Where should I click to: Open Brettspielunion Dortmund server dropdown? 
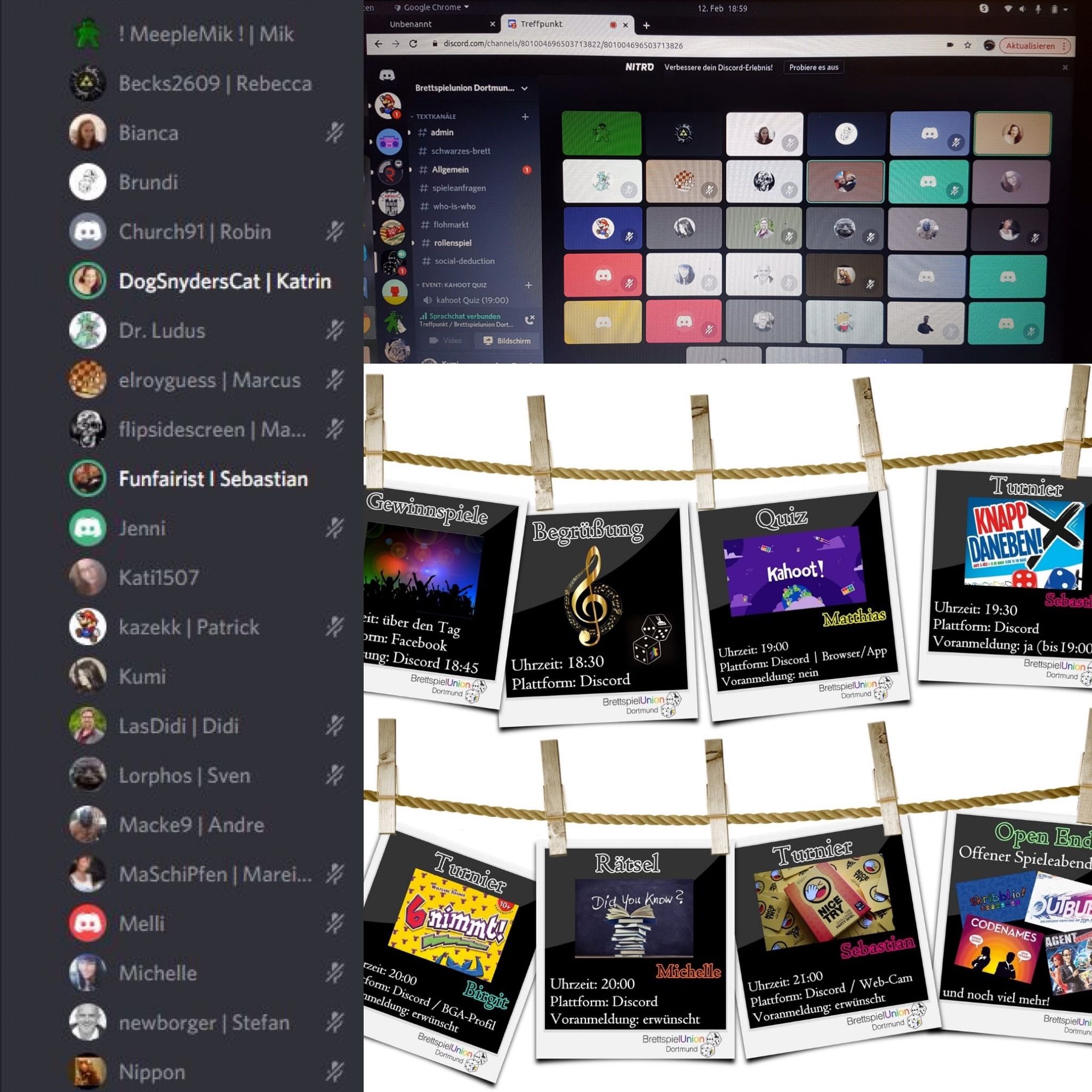click(x=471, y=88)
